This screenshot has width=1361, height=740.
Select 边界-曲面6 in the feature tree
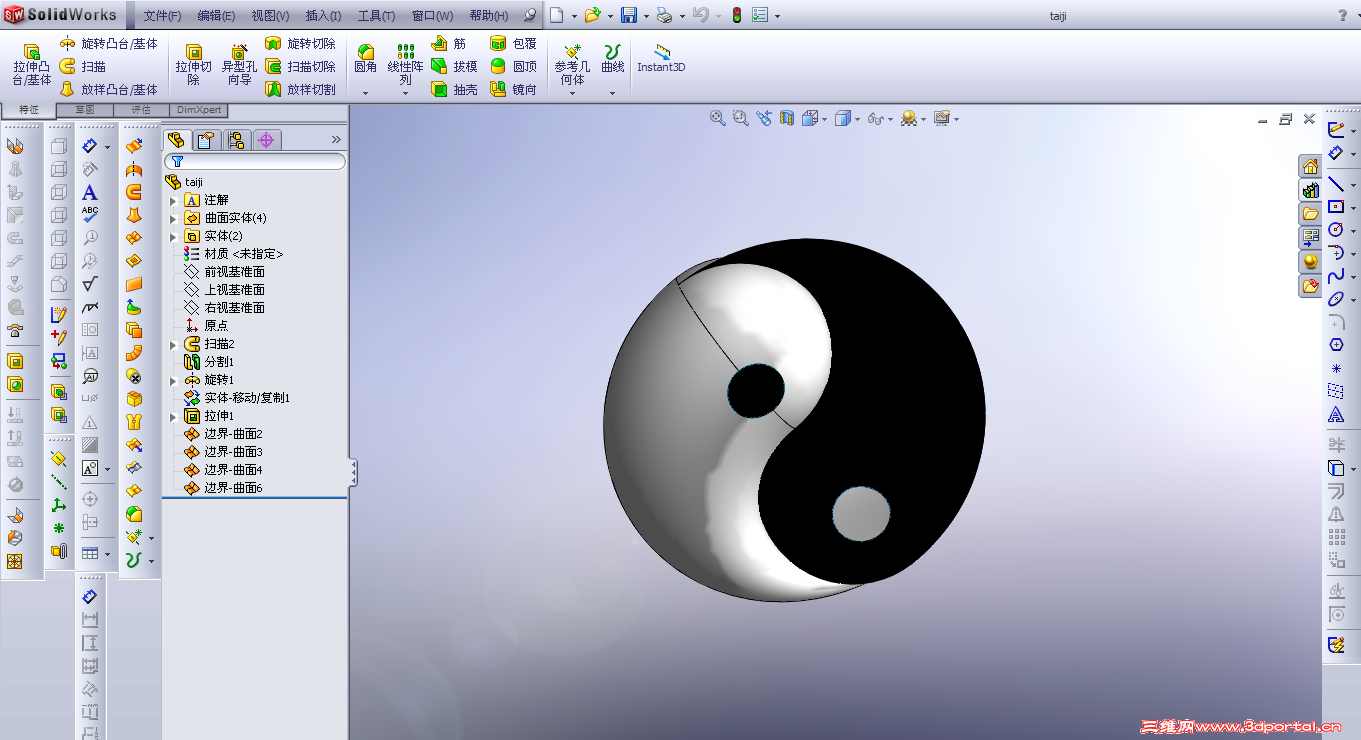(223, 488)
